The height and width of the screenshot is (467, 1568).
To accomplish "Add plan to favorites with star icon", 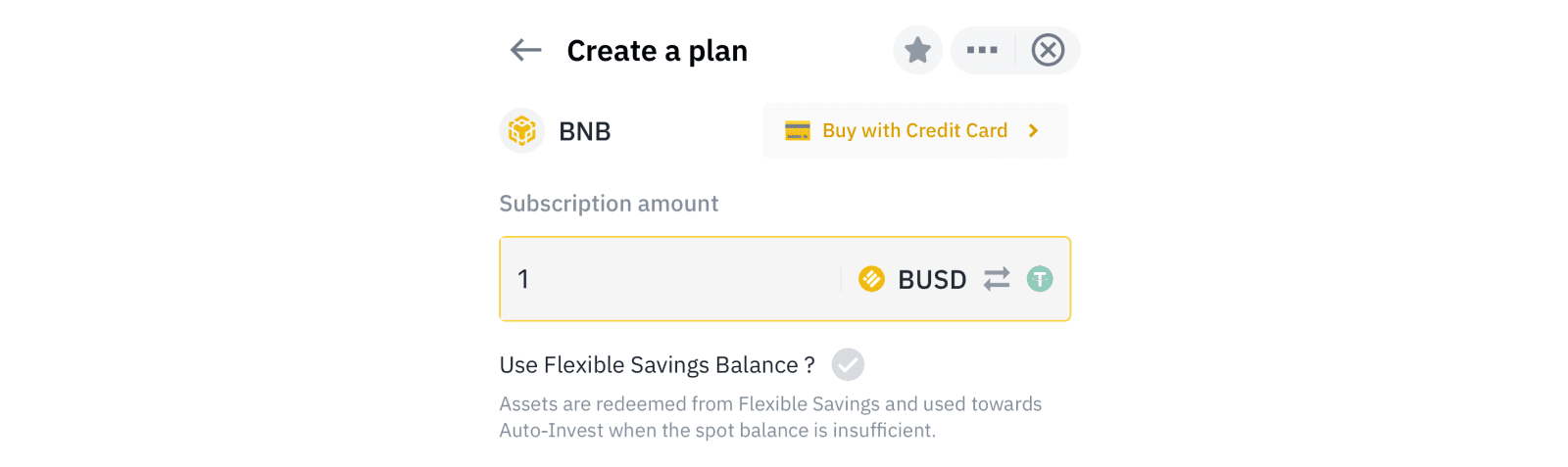I will (917, 50).
